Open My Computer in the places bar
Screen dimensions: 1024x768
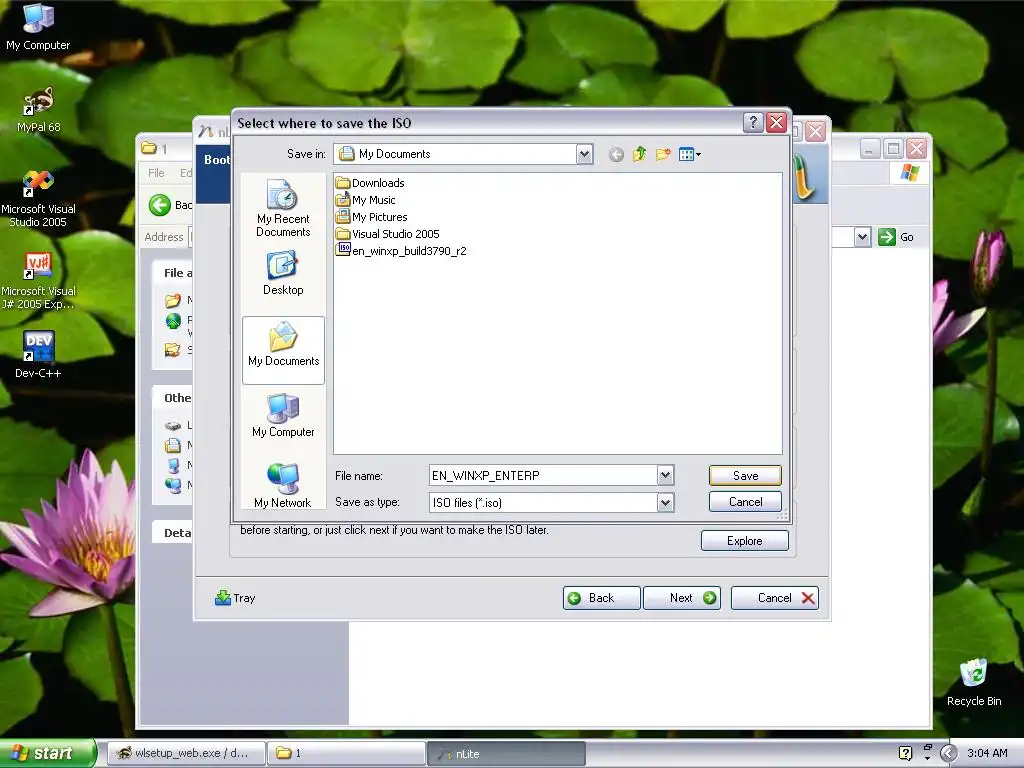[283, 415]
